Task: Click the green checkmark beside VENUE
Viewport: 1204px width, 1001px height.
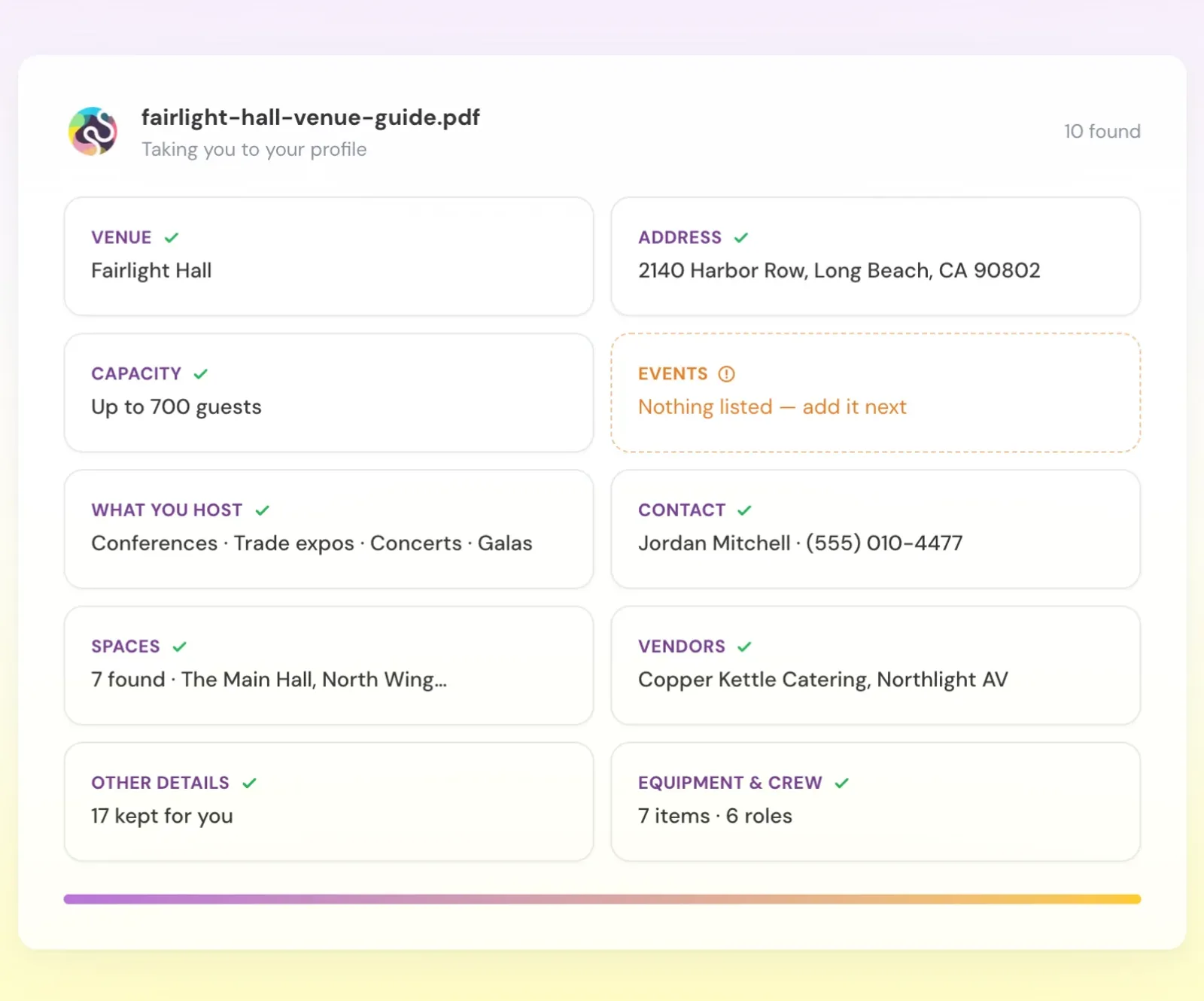Action: [172, 238]
